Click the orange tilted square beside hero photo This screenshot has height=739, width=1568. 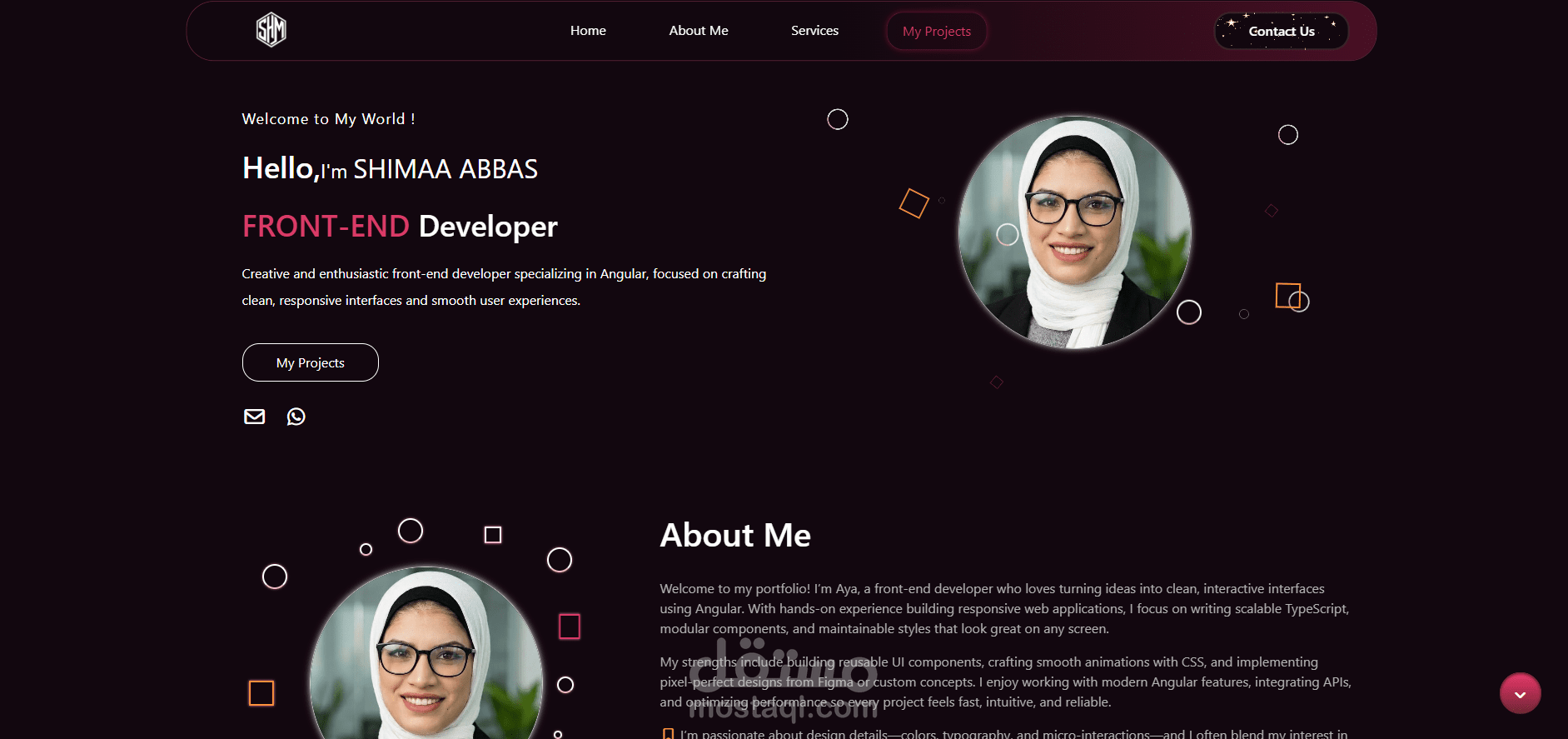tap(913, 203)
